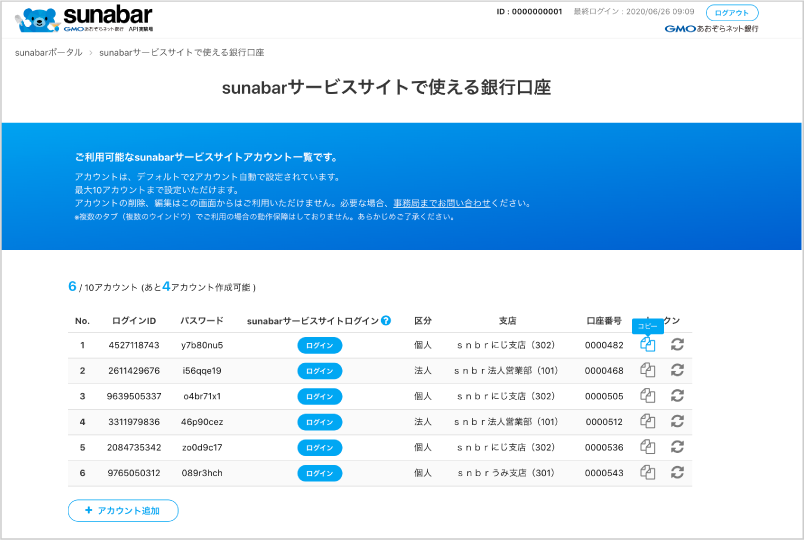Refresh token for account 0000505
Viewport: 804px width, 540px height.
pyautogui.click(x=677, y=395)
